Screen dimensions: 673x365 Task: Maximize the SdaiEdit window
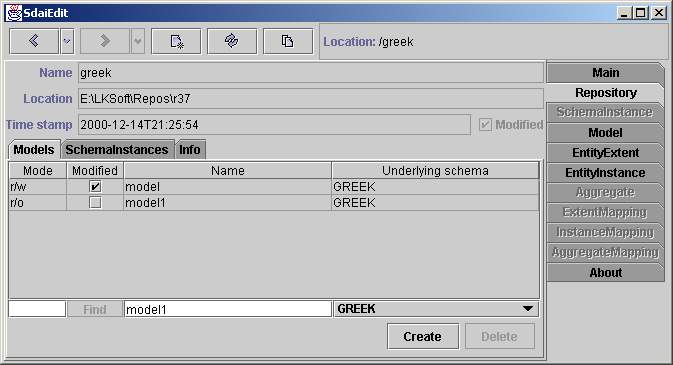640,13
